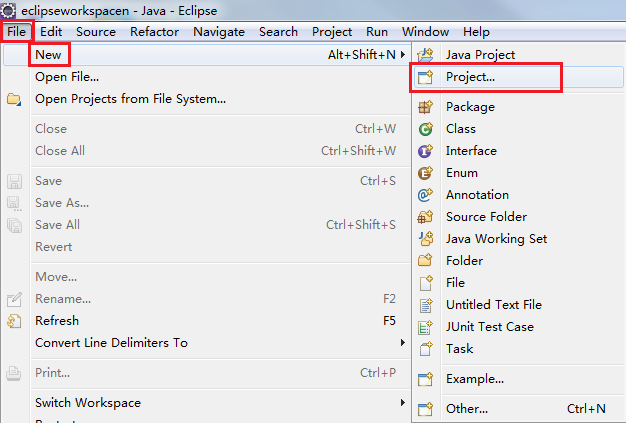Click the Java Project icon
This screenshot has width=626, height=423.
coord(425,55)
